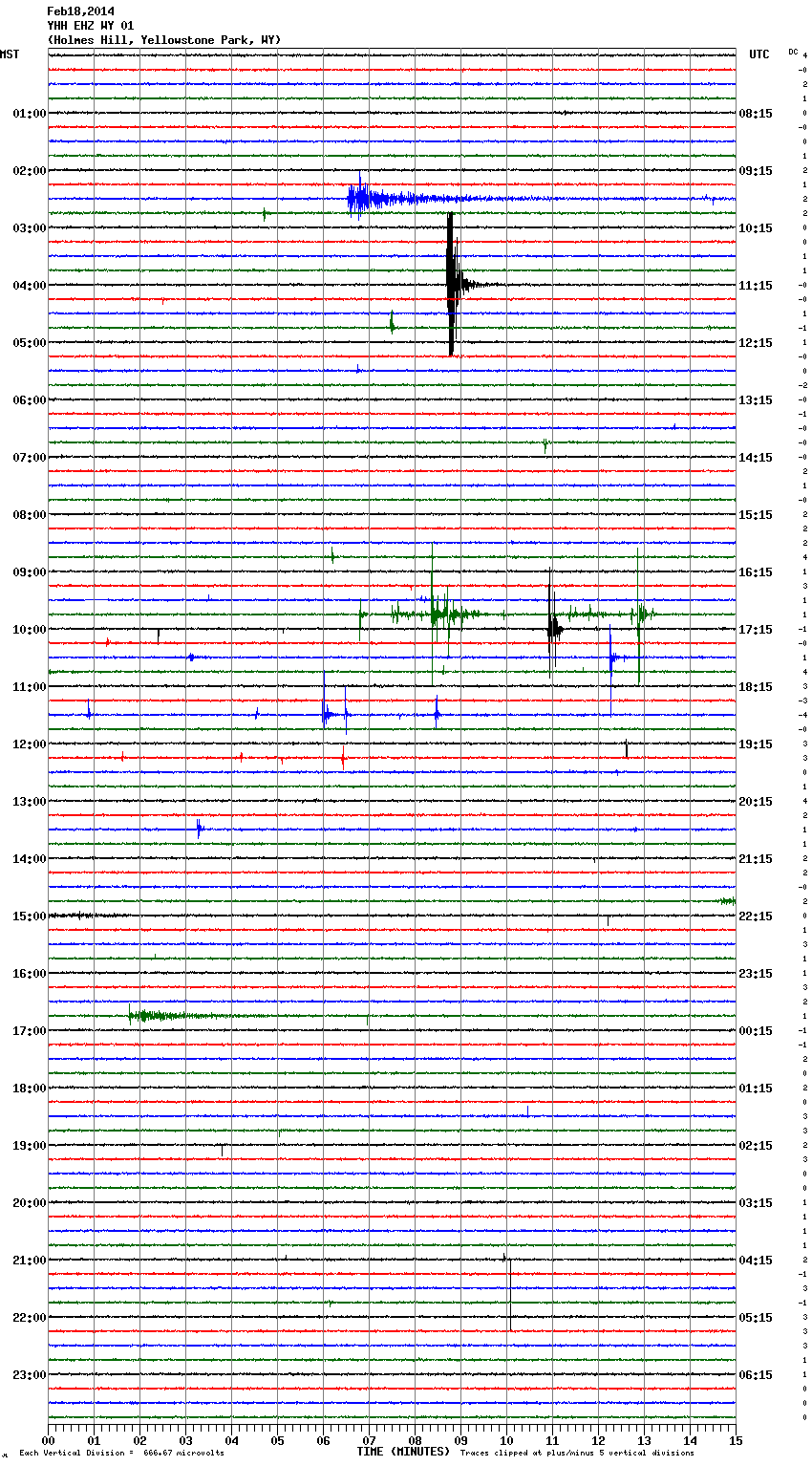
Task: Select the 17:00 MST time label
Action: point(29,1031)
